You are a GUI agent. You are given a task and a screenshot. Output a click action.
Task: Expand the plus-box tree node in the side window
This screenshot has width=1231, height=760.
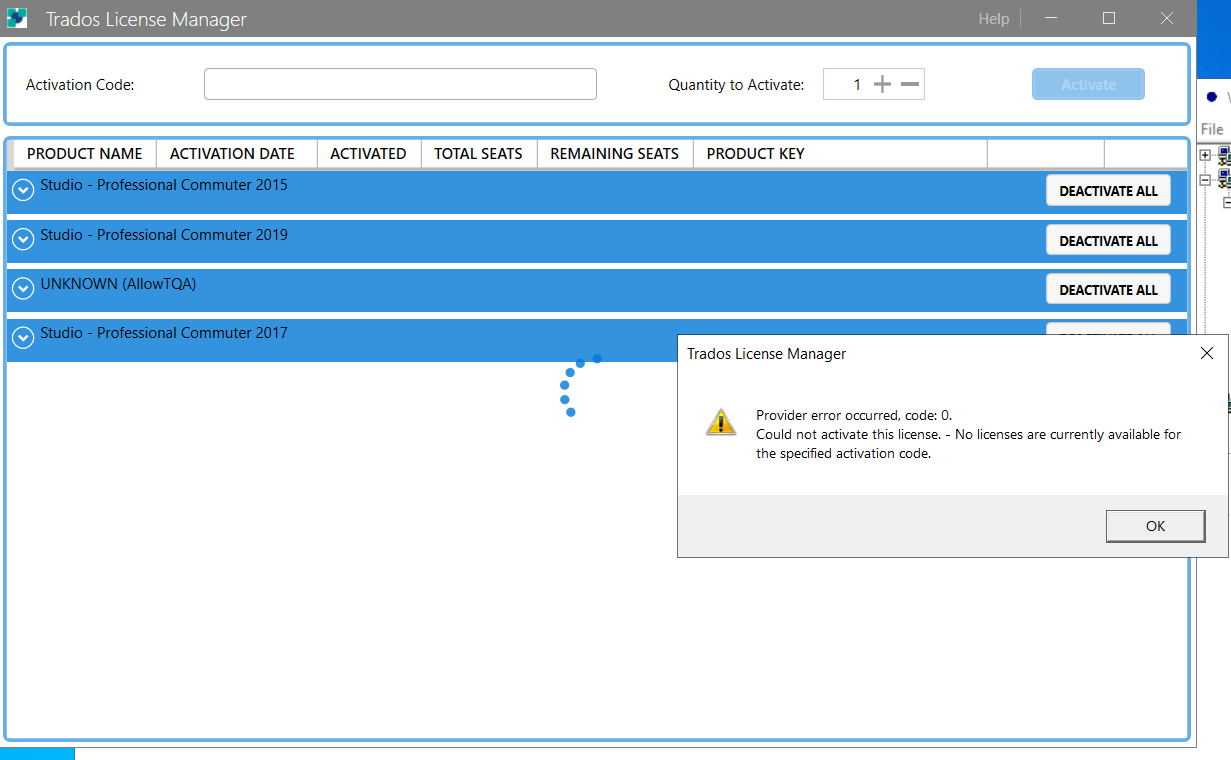[1206, 155]
